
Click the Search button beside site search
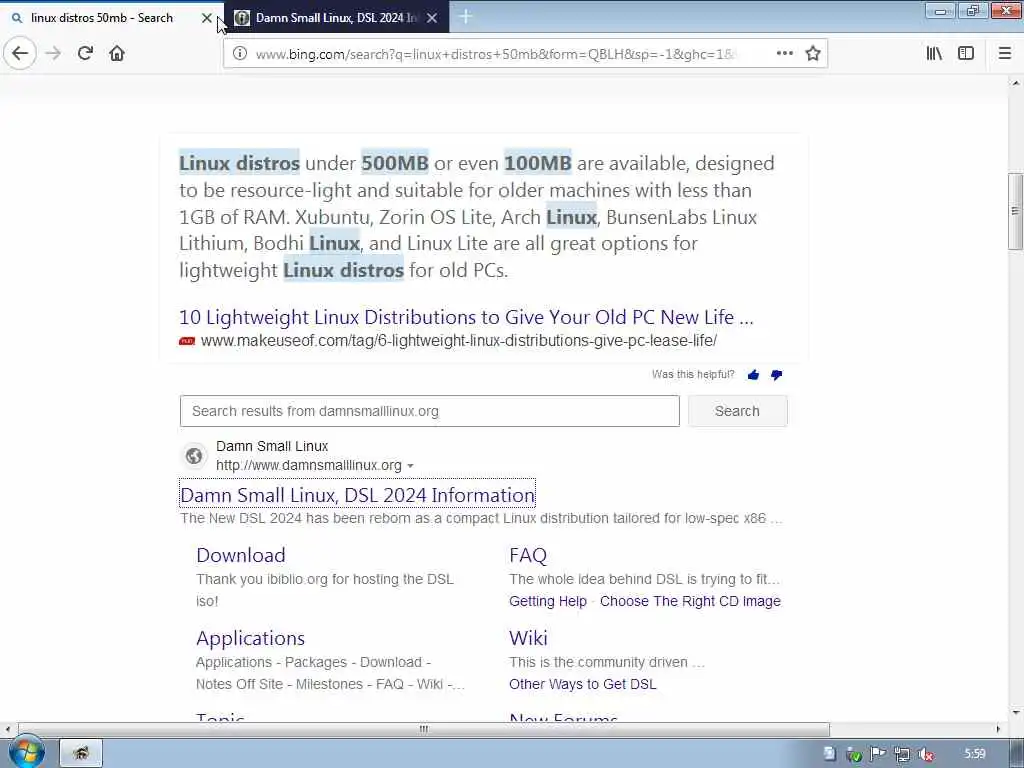[x=737, y=411]
